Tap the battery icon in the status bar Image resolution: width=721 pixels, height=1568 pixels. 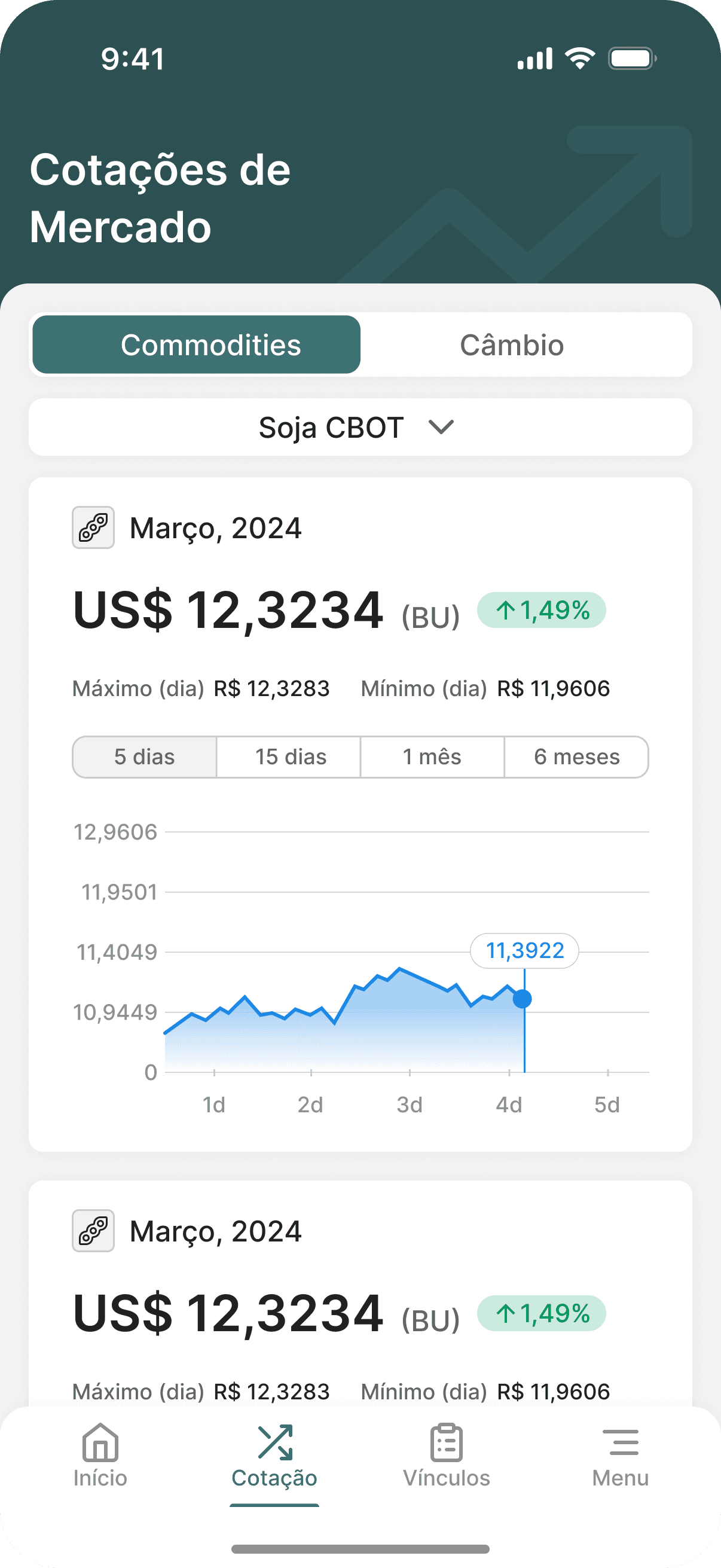[632, 59]
